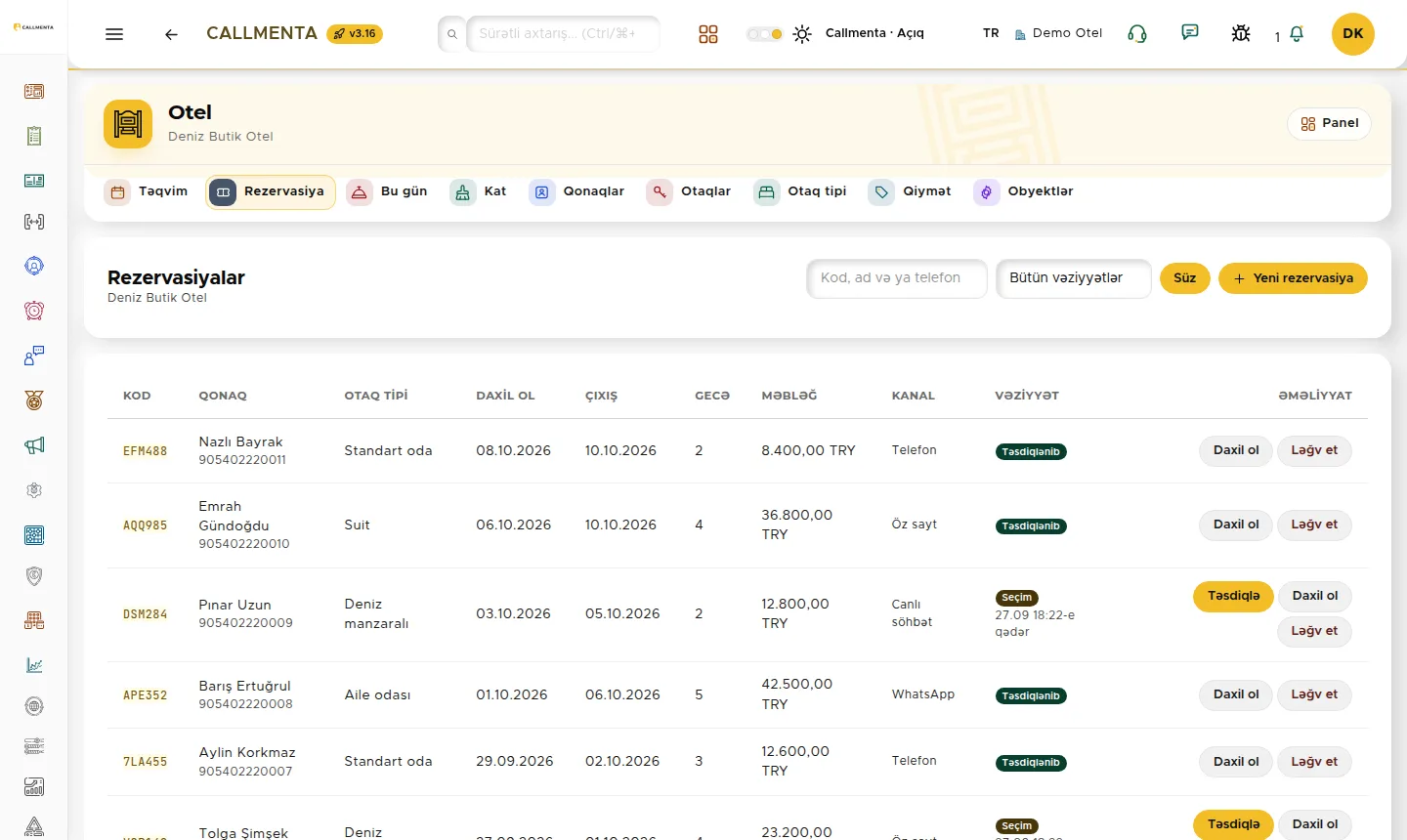The image size is (1407, 840).
Task: Click the Süz filter button
Action: [1185, 278]
